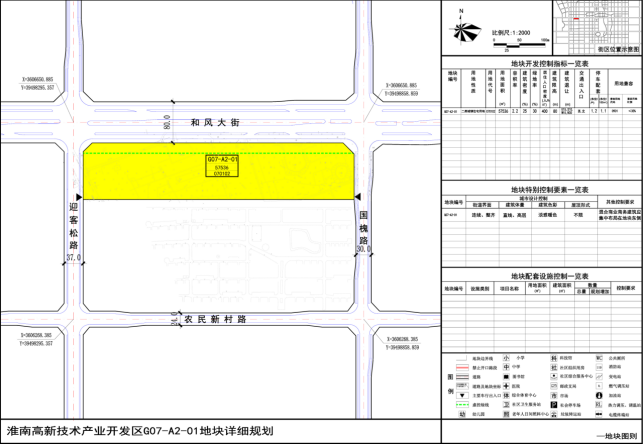Click the G07-A2-01 parcel label box
This screenshot has height=444, width=643.
pos(221,166)
